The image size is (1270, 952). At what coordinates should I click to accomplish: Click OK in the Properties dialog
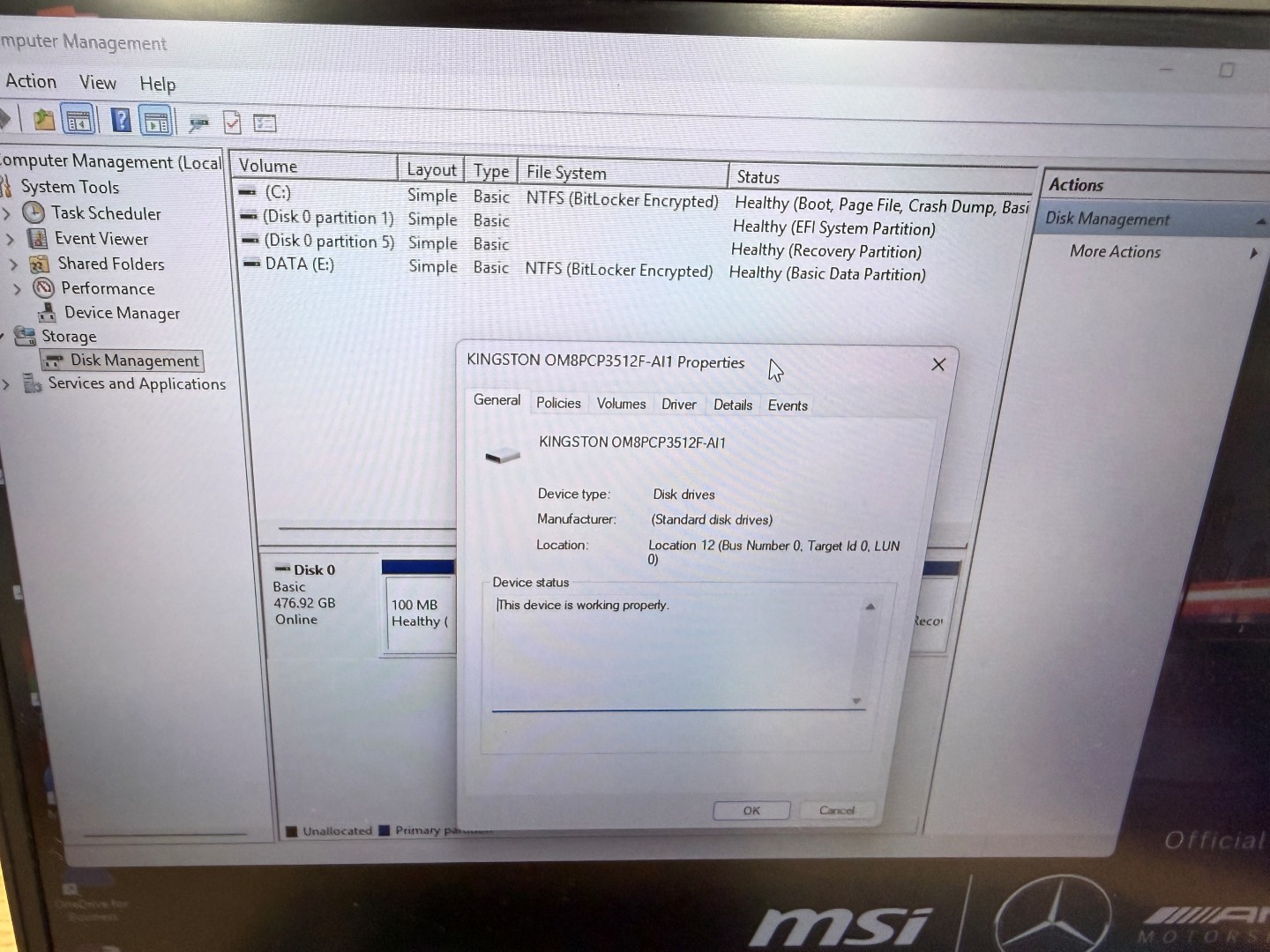tap(751, 810)
